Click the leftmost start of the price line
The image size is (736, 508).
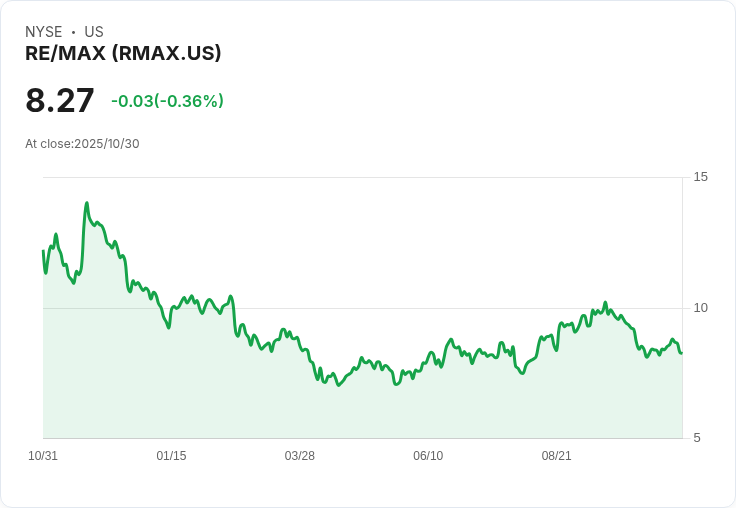pyautogui.click(x=43, y=251)
